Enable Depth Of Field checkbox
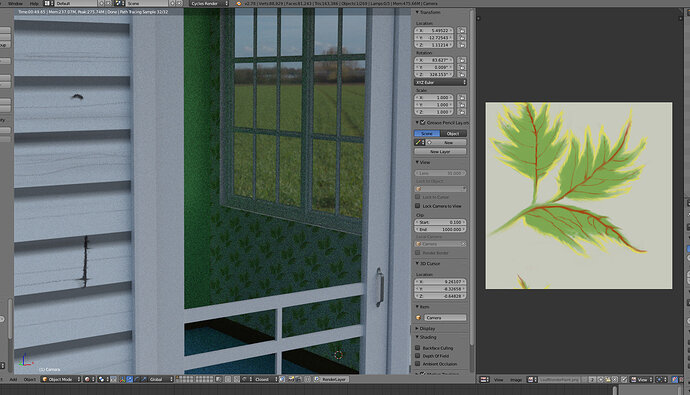Viewport: 690px width, 395px height. (418, 355)
